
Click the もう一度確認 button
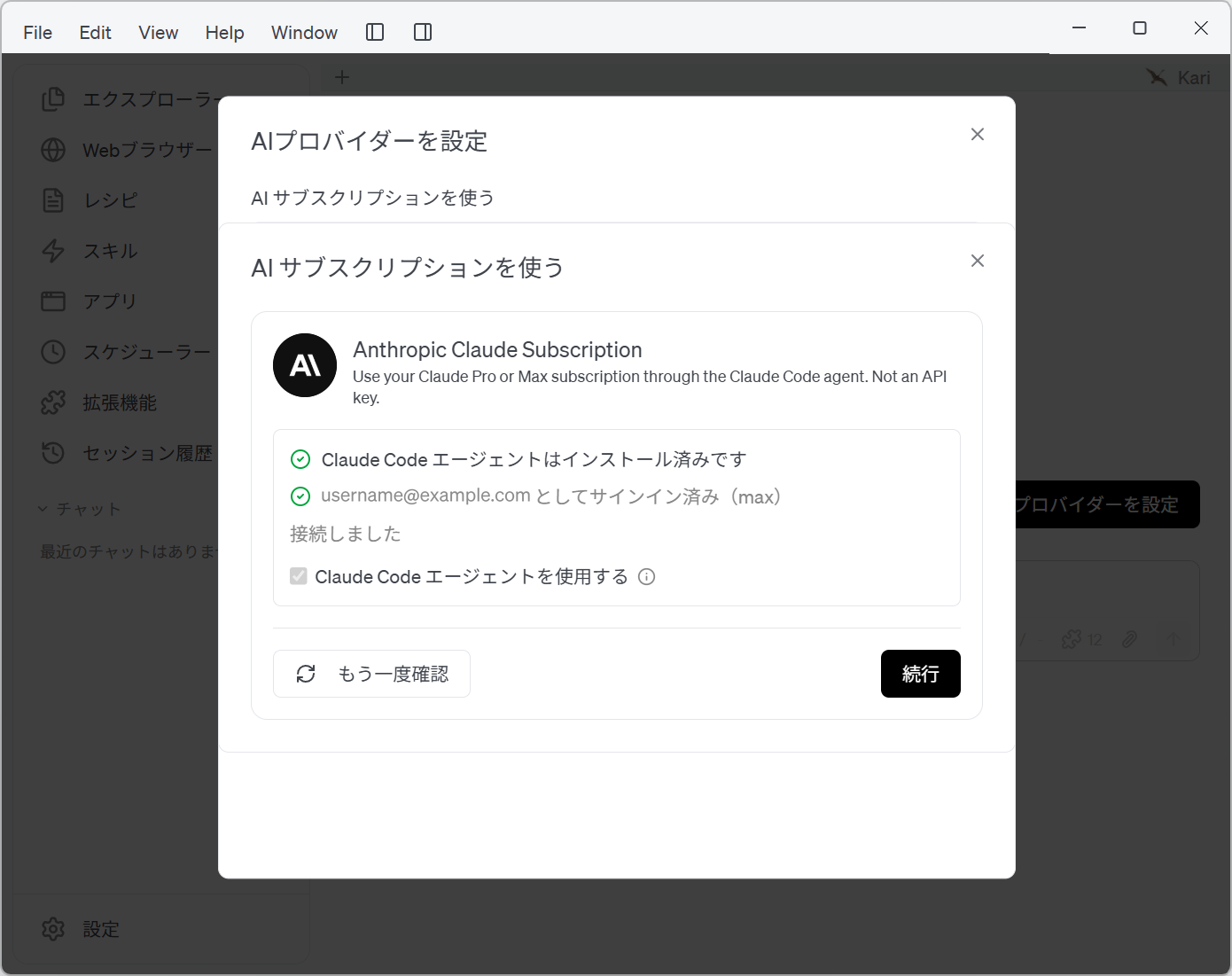click(x=371, y=674)
